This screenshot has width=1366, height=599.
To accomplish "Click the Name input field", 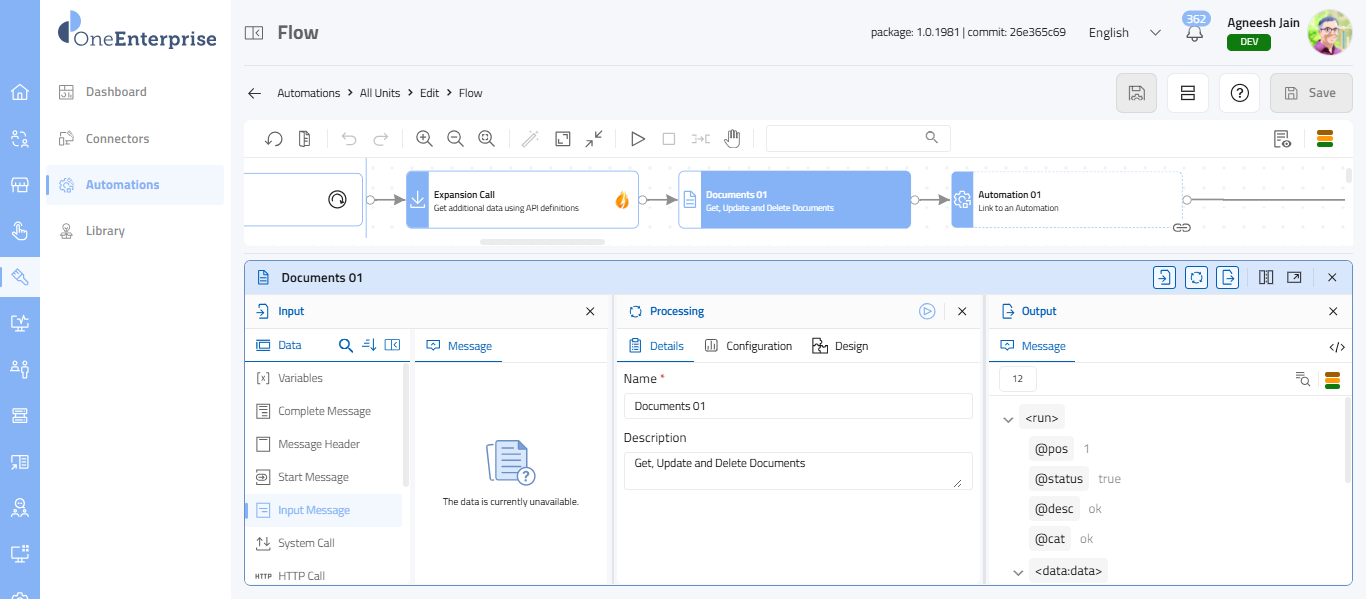I will pos(797,406).
